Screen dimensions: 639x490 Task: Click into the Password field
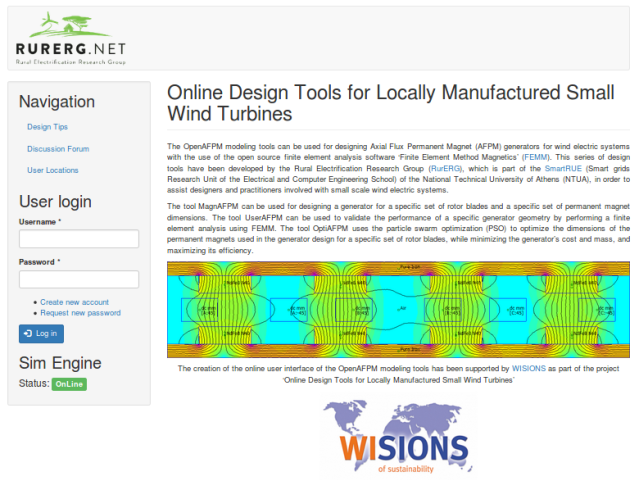[79, 280]
